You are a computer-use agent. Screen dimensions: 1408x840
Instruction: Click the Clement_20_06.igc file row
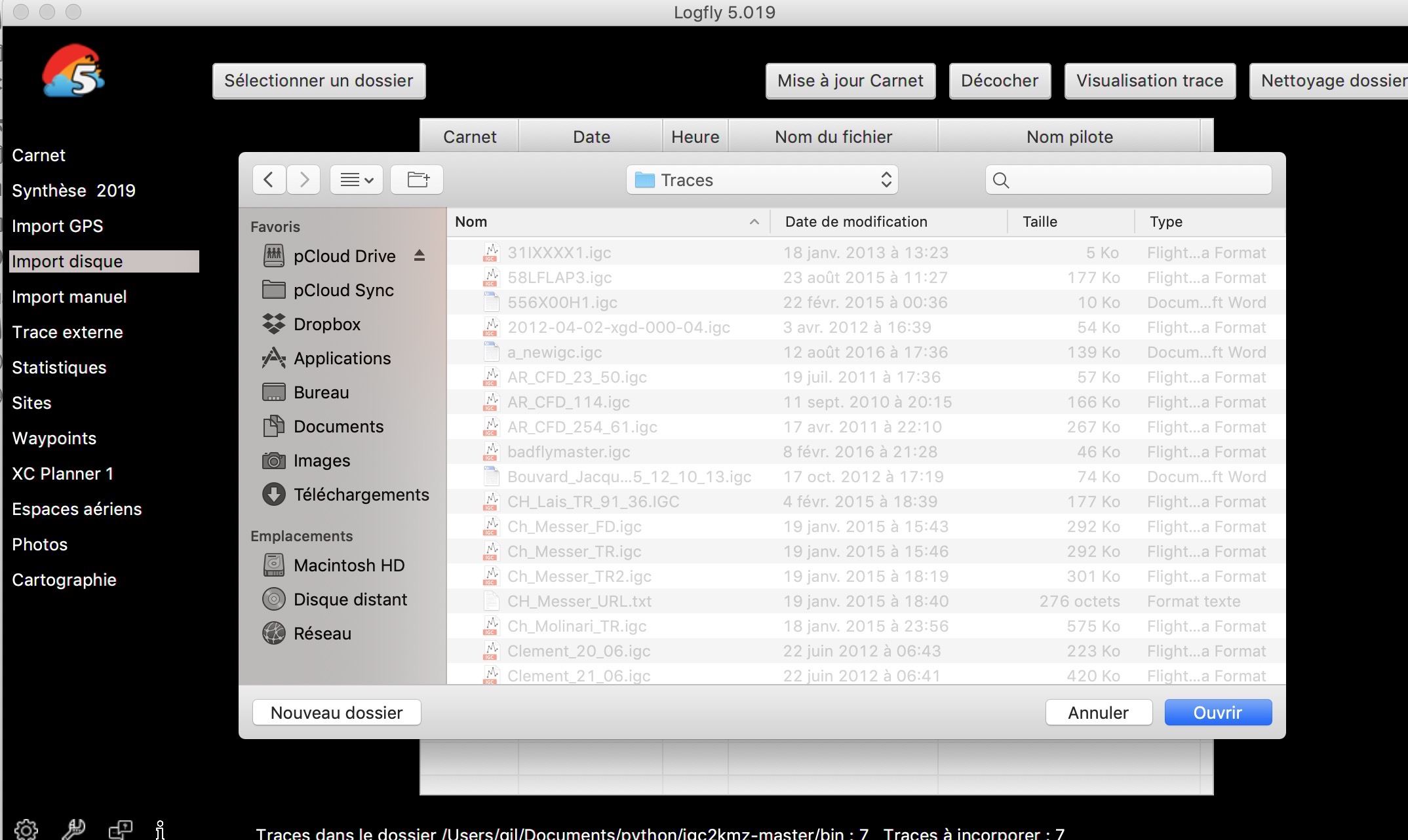click(866, 651)
